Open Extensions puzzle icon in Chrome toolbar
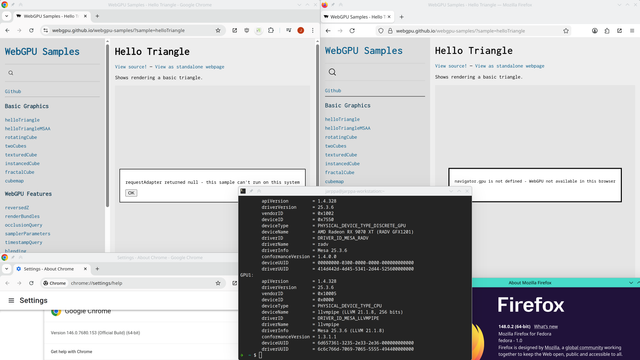This screenshot has width=640, height=360. [x=271, y=30]
